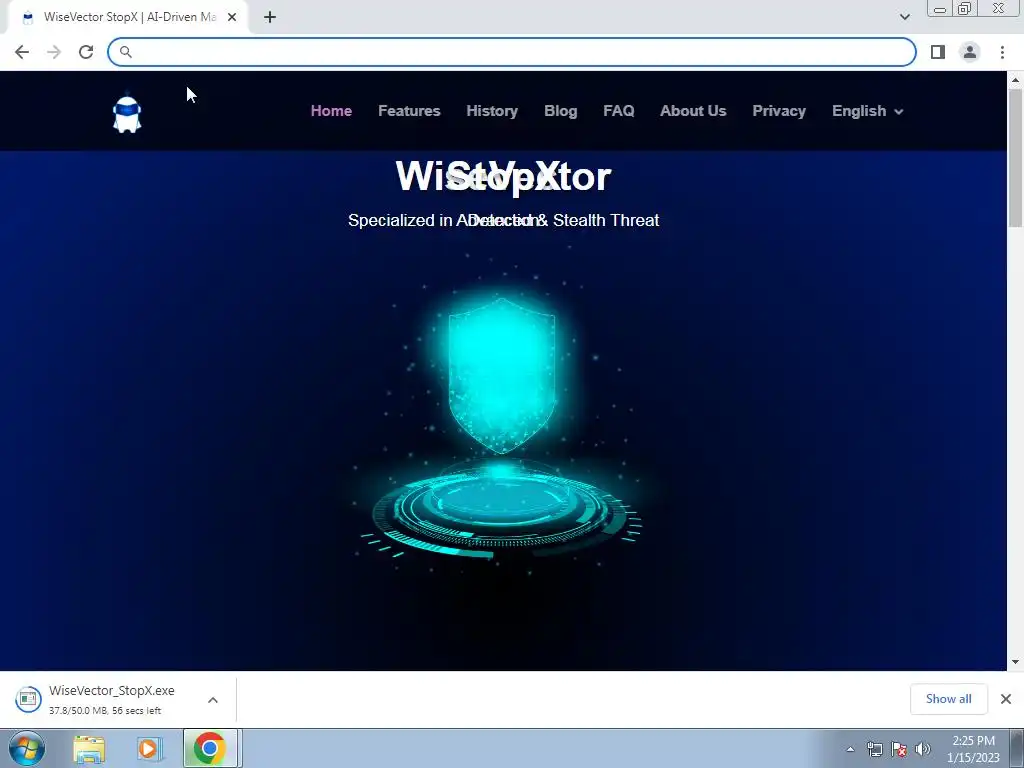Open the tab search dropdown chevron

tap(904, 17)
